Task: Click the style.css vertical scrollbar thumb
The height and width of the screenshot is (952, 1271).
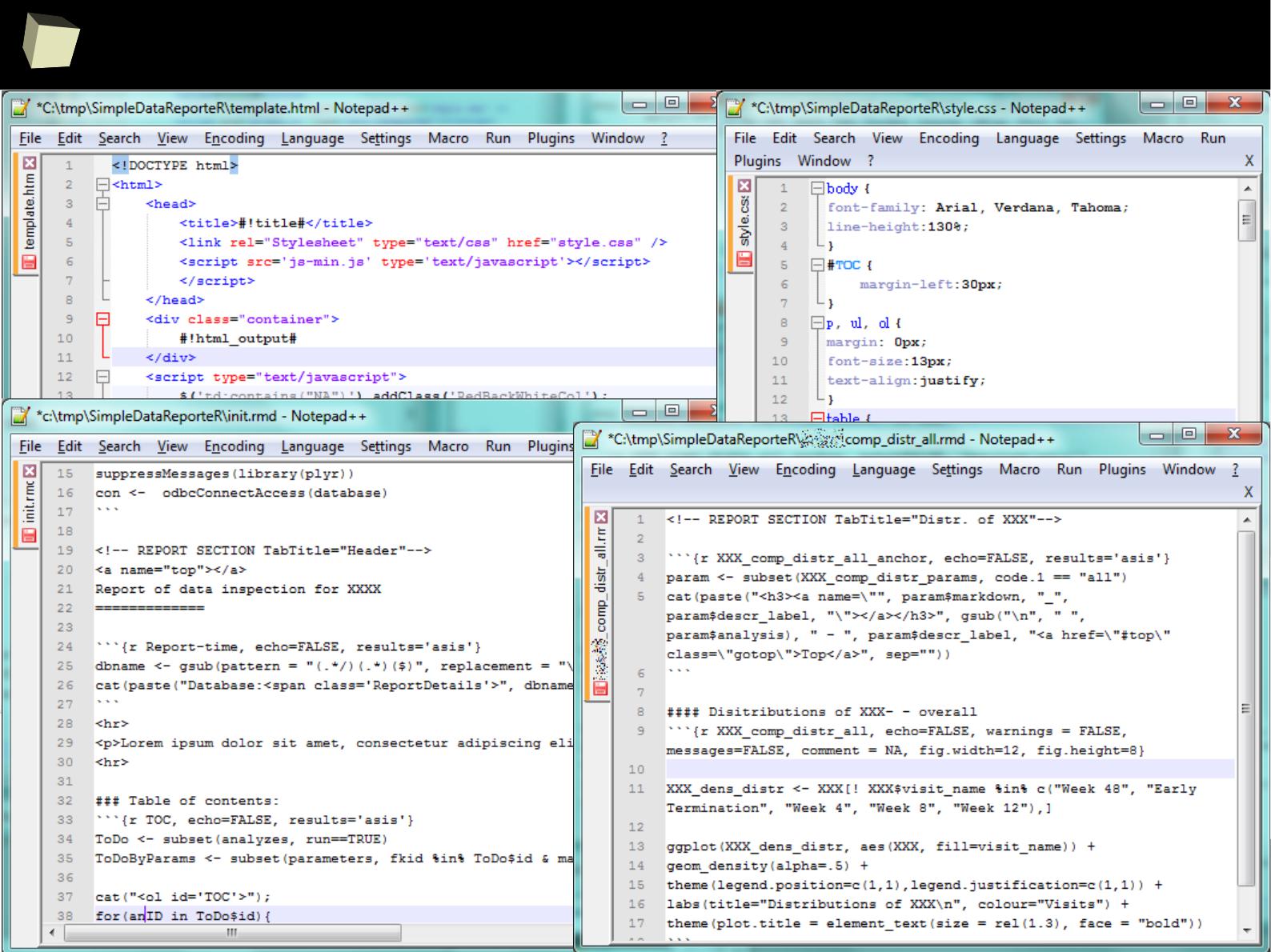Action: 1246,218
